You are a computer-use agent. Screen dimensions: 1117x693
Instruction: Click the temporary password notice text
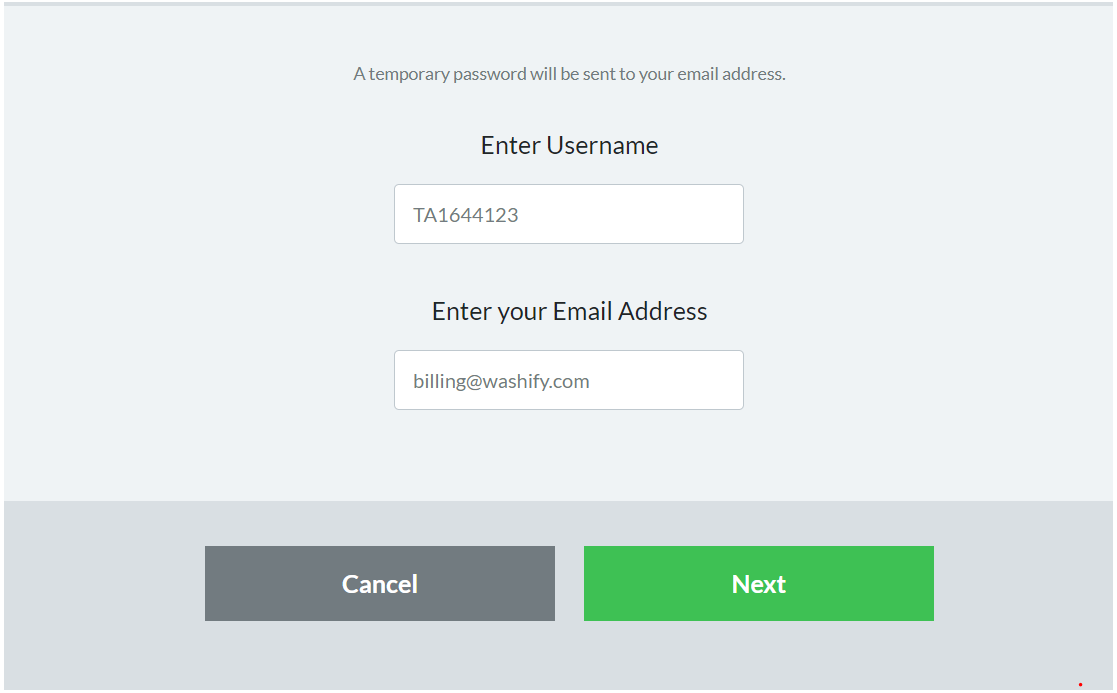tap(569, 74)
